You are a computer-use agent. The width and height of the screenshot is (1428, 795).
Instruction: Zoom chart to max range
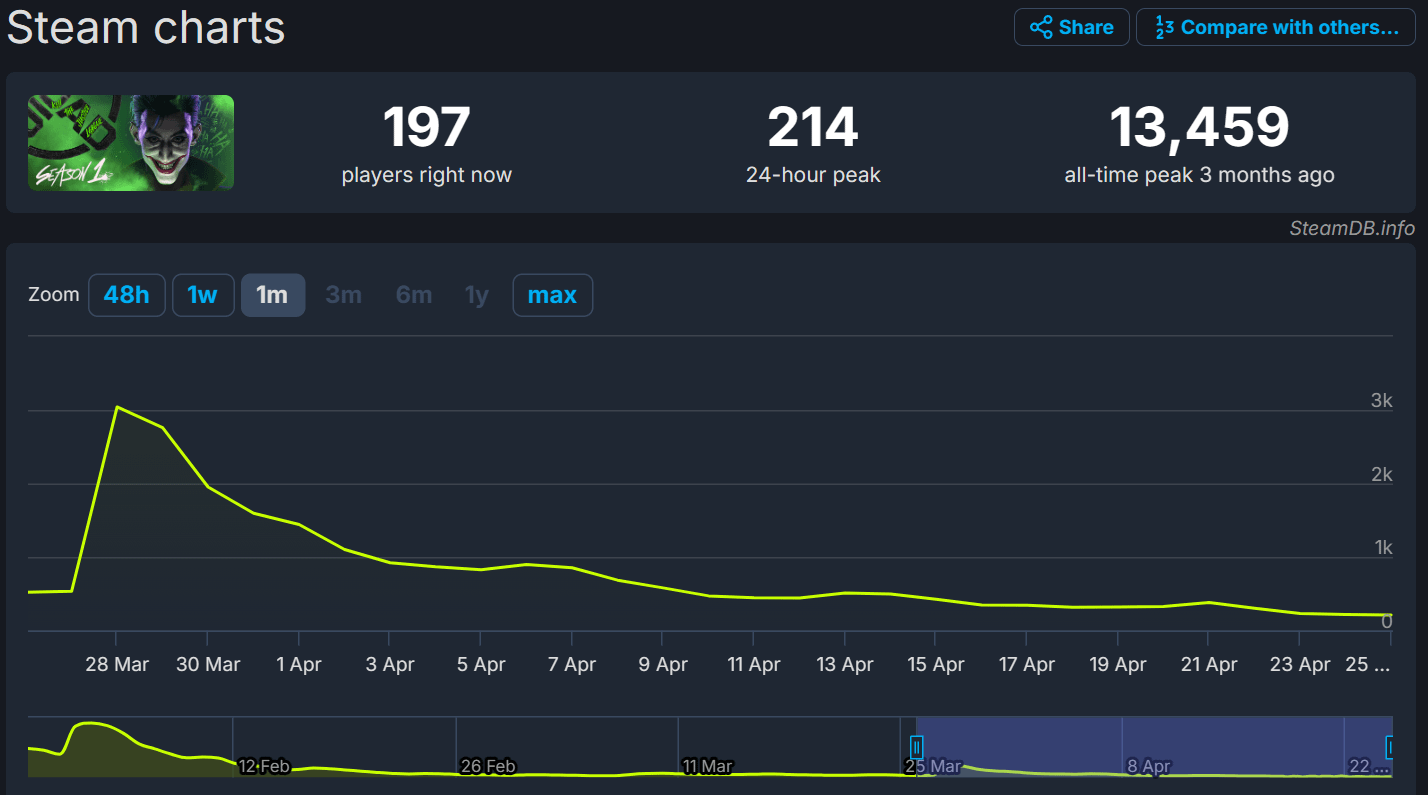552,295
